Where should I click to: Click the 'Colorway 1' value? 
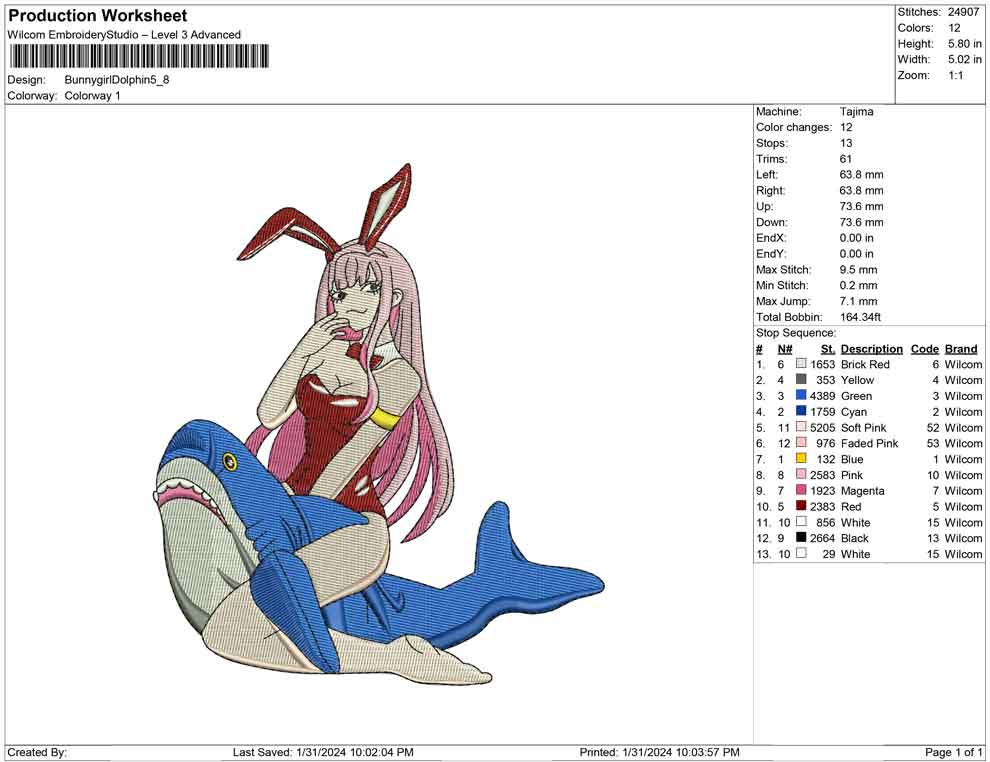[92, 95]
